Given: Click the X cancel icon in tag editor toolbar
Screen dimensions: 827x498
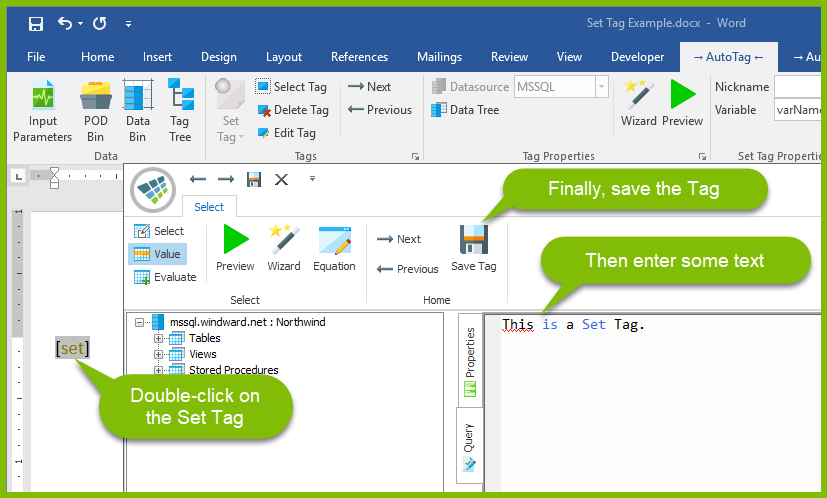Looking at the screenshot, I should click(282, 179).
